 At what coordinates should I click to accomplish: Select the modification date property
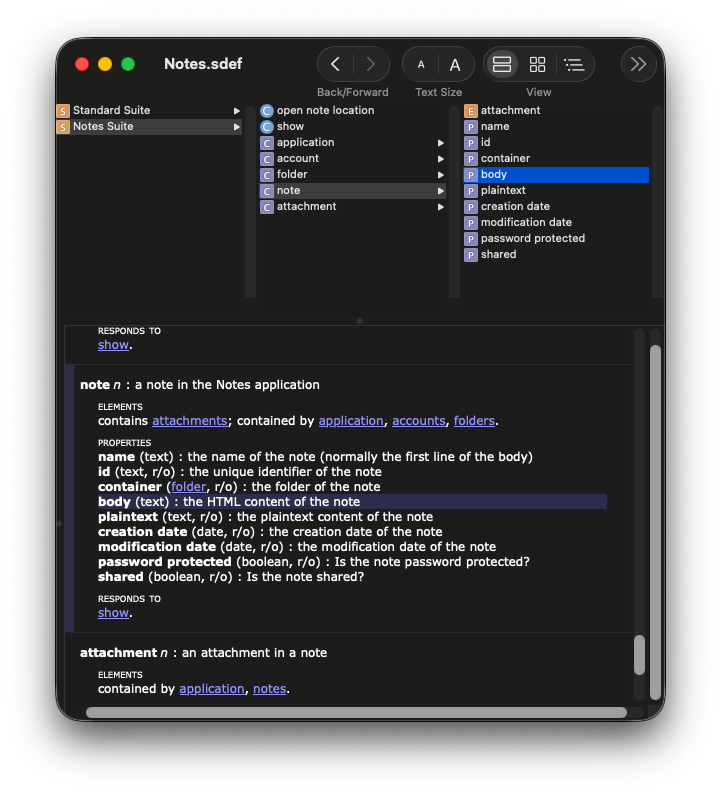click(556, 223)
